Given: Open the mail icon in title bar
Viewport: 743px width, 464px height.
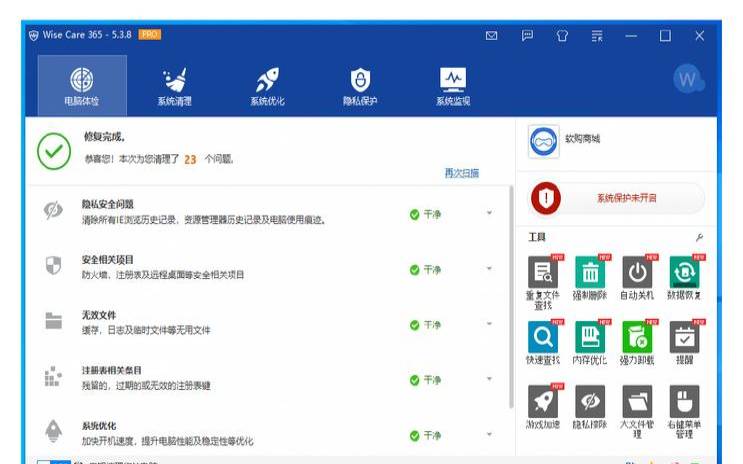Looking at the screenshot, I should pyautogui.click(x=491, y=36).
